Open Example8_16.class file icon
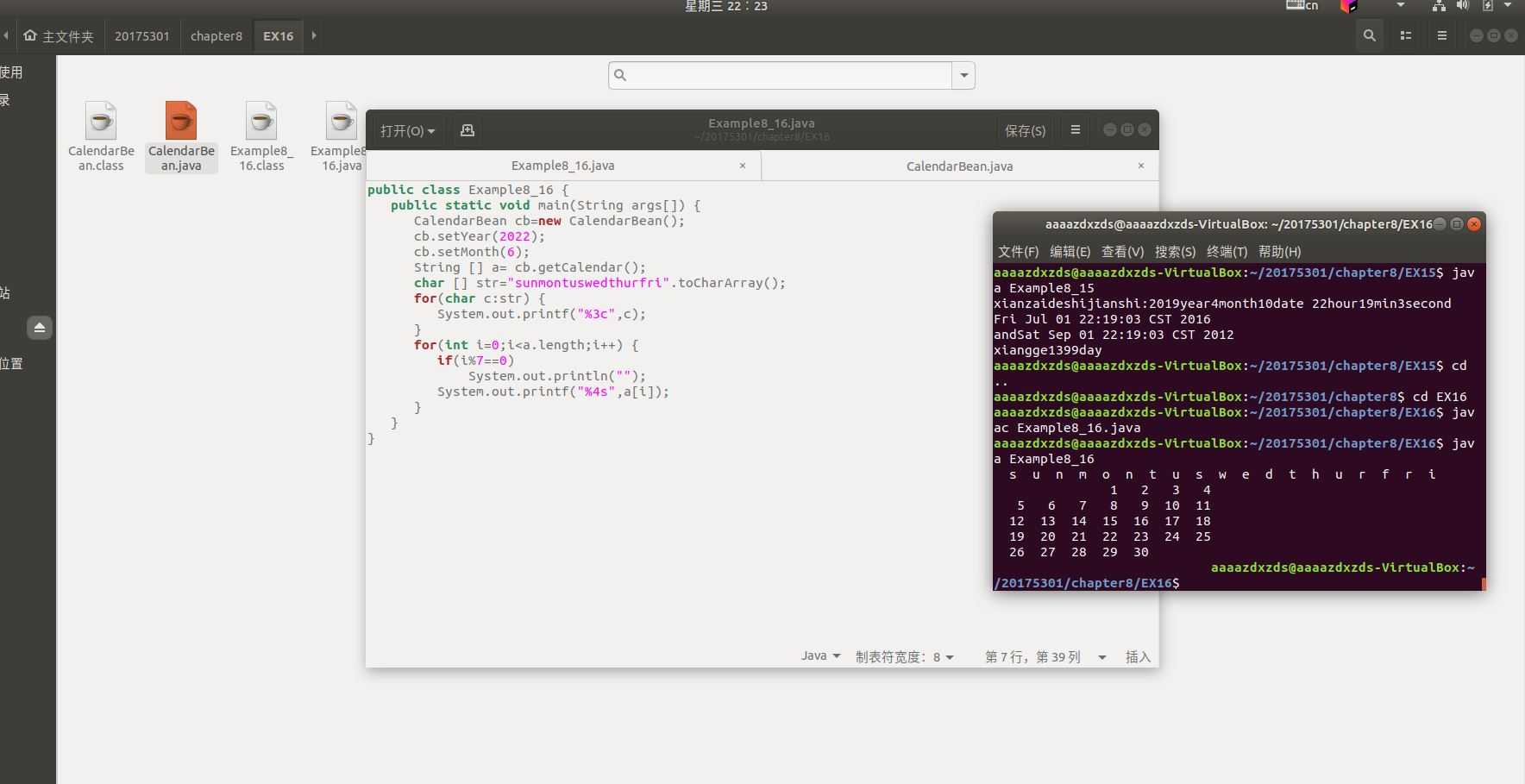Screen dimensions: 1525x784 click(x=261, y=121)
